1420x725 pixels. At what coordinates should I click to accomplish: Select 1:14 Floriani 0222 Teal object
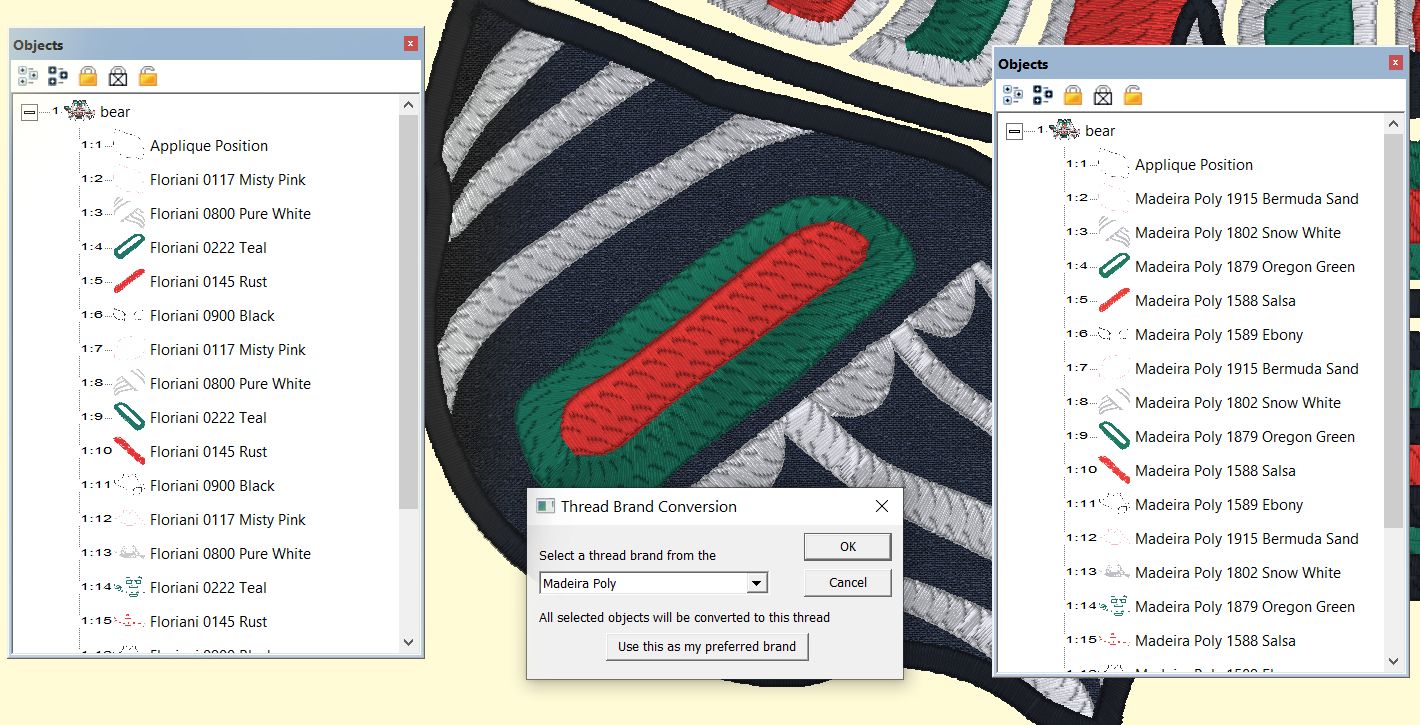pos(208,588)
